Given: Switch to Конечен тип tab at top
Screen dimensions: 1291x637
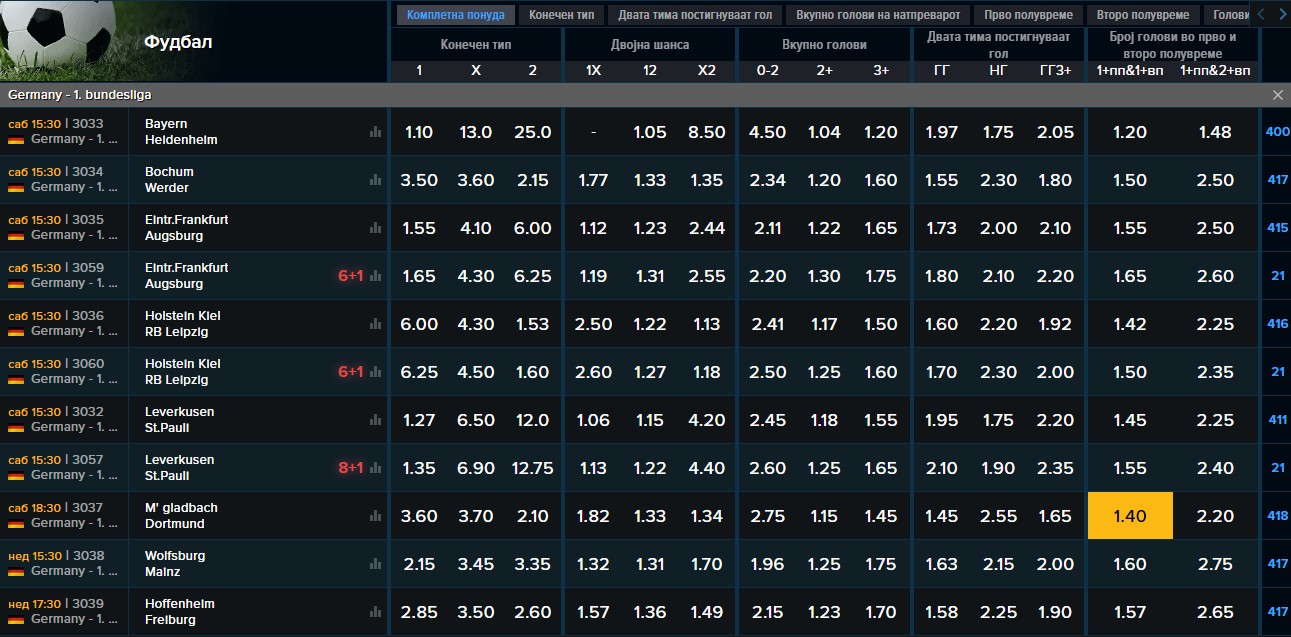Looking at the screenshot, I should coord(561,15).
